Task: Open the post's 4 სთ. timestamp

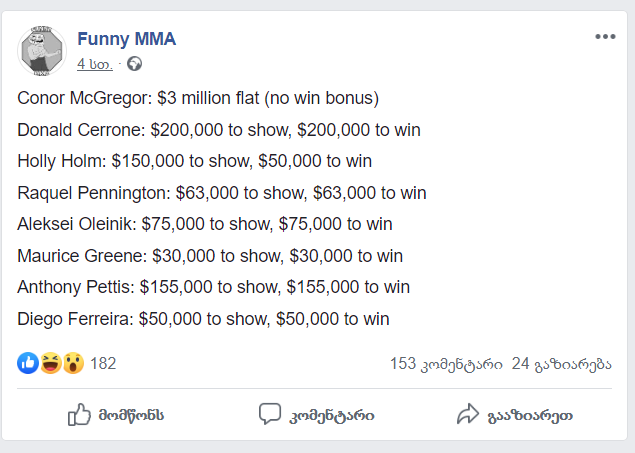Action: (94, 64)
